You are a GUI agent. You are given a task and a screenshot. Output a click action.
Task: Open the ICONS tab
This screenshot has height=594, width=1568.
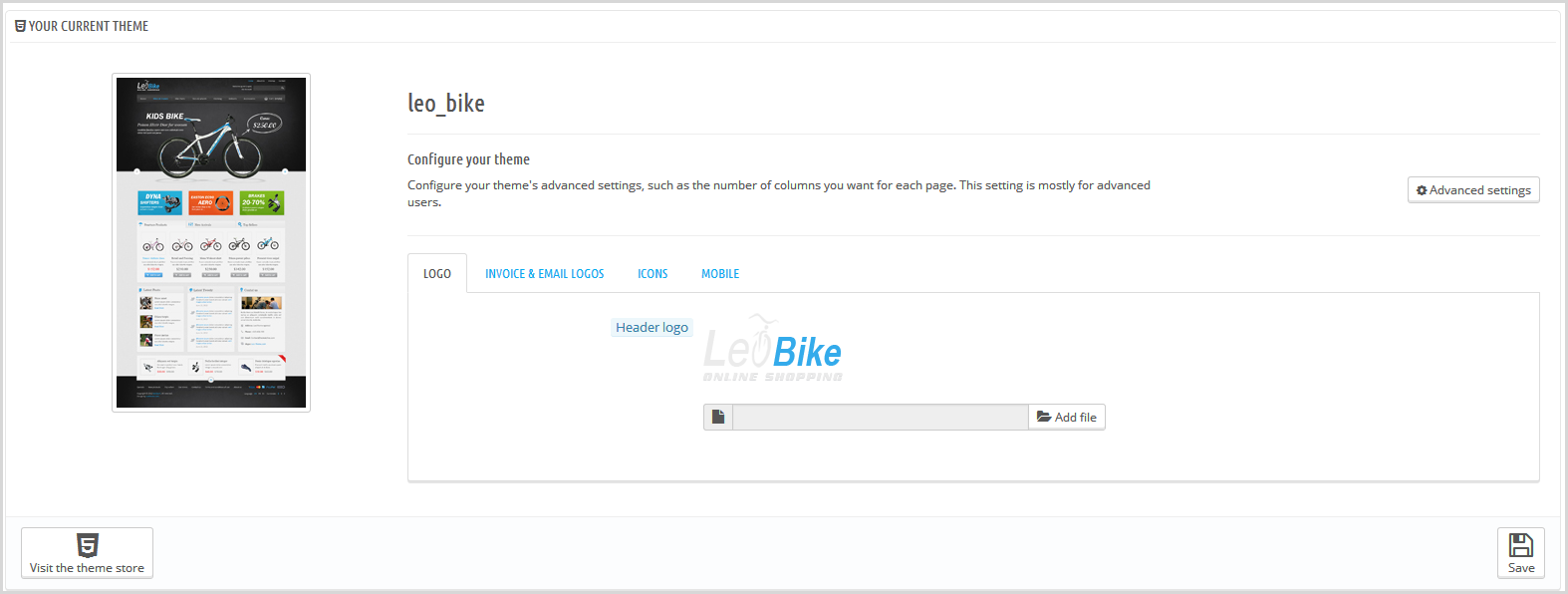[x=653, y=274]
